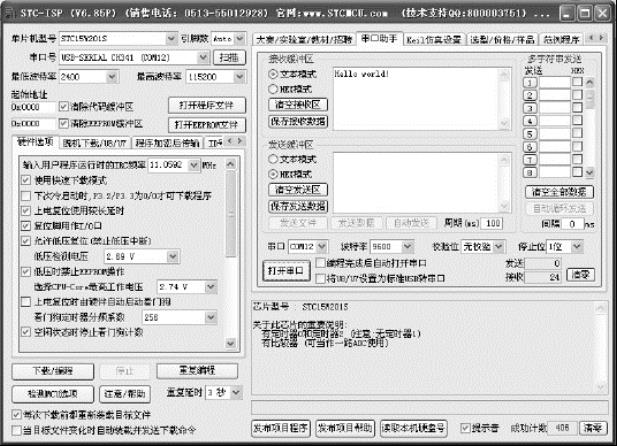Open 引脚数 Auto dropdown
This screenshot has height=446, width=617.
[x=240, y=39]
